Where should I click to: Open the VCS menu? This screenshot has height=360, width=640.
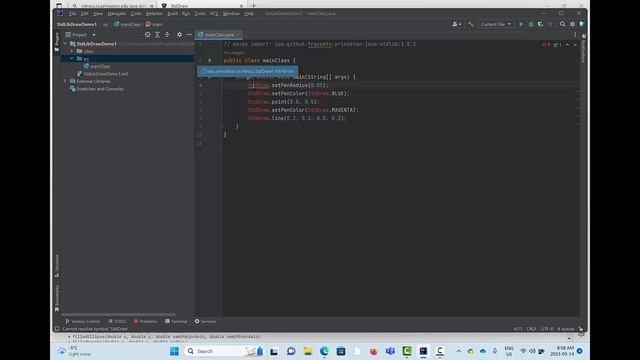(214, 13)
